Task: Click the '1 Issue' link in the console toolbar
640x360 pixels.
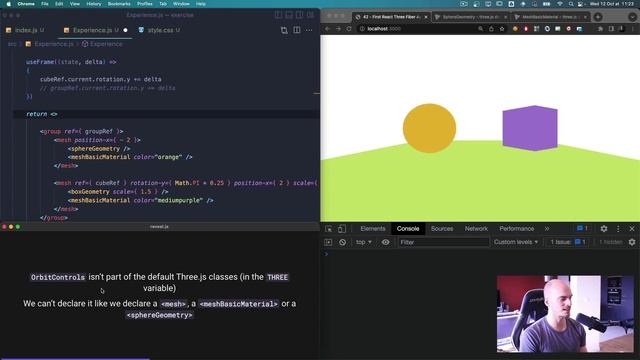Action: pyautogui.click(x=568, y=242)
